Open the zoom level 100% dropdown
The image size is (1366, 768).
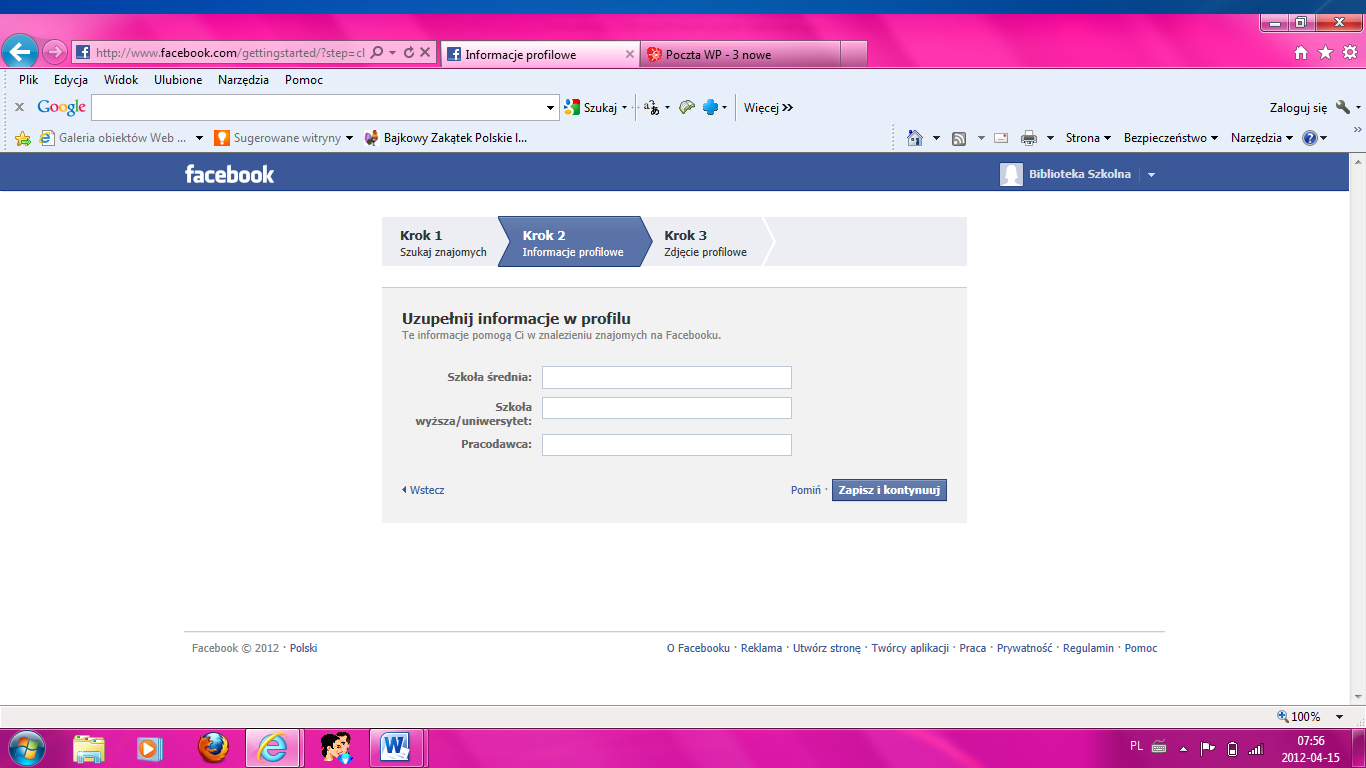coord(1340,716)
